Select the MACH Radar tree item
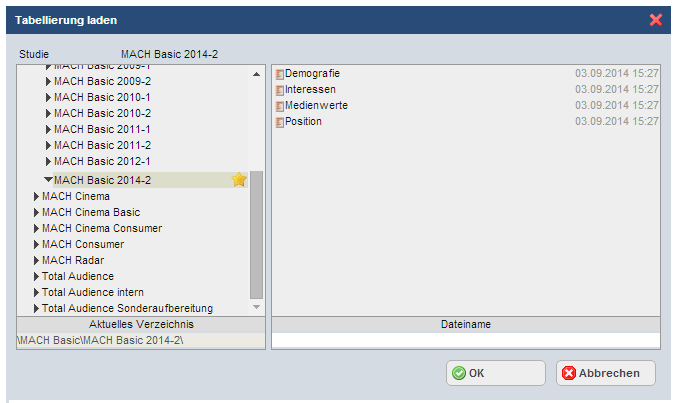Screen dimensions: 676x403 73,260
